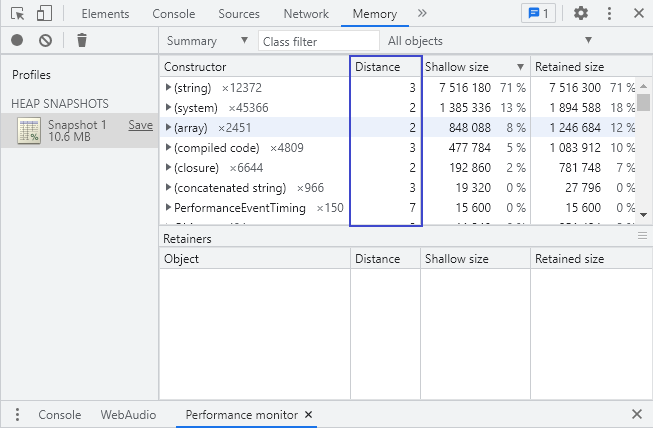Open the Summary perspective dropdown
653x428 pixels.
pos(207,41)
